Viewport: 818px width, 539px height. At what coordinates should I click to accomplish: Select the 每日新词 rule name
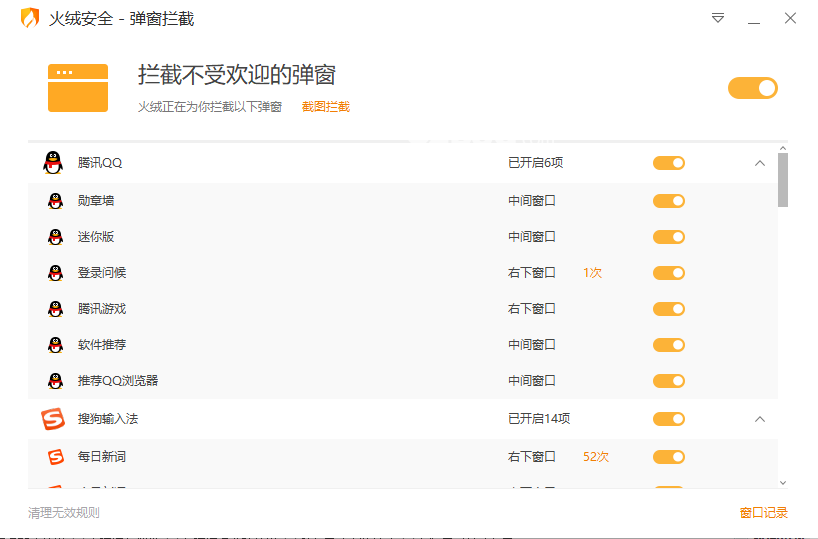102,457
